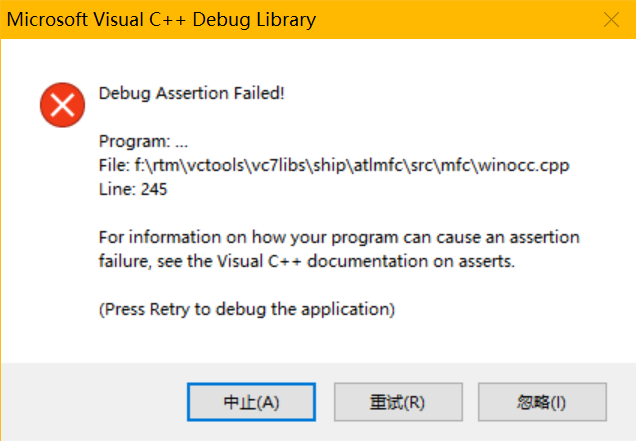The height and width of the screenshot is (441, 636).
Task: Click the word "failure" in the message
Action: click(x=125, y=261)
